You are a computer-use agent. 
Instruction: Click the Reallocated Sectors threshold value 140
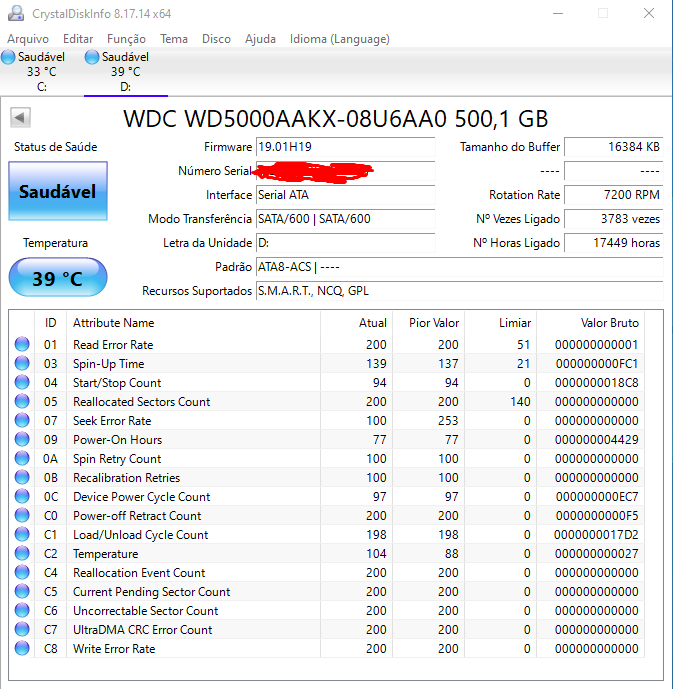(x=520, y=402)
